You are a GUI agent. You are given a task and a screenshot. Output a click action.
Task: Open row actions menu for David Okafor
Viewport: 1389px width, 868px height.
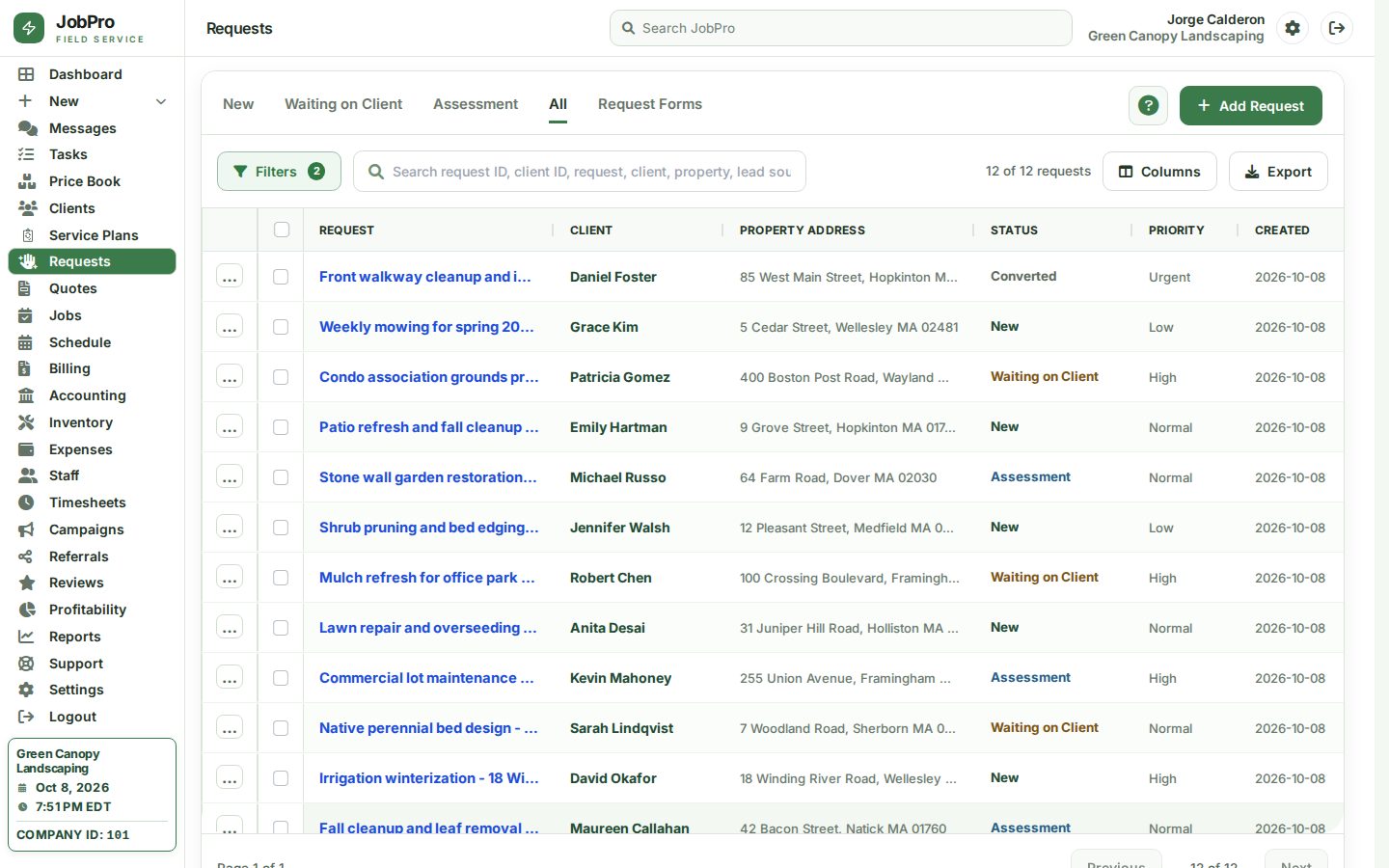pos(230,778)
